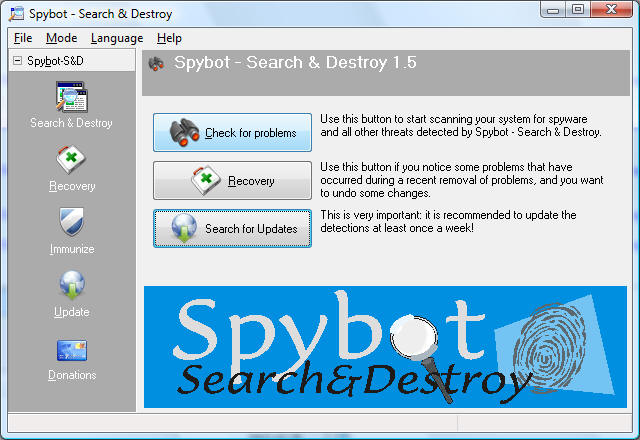Open the Update globe icon in sidebar
640x440 pixels.
71,286
